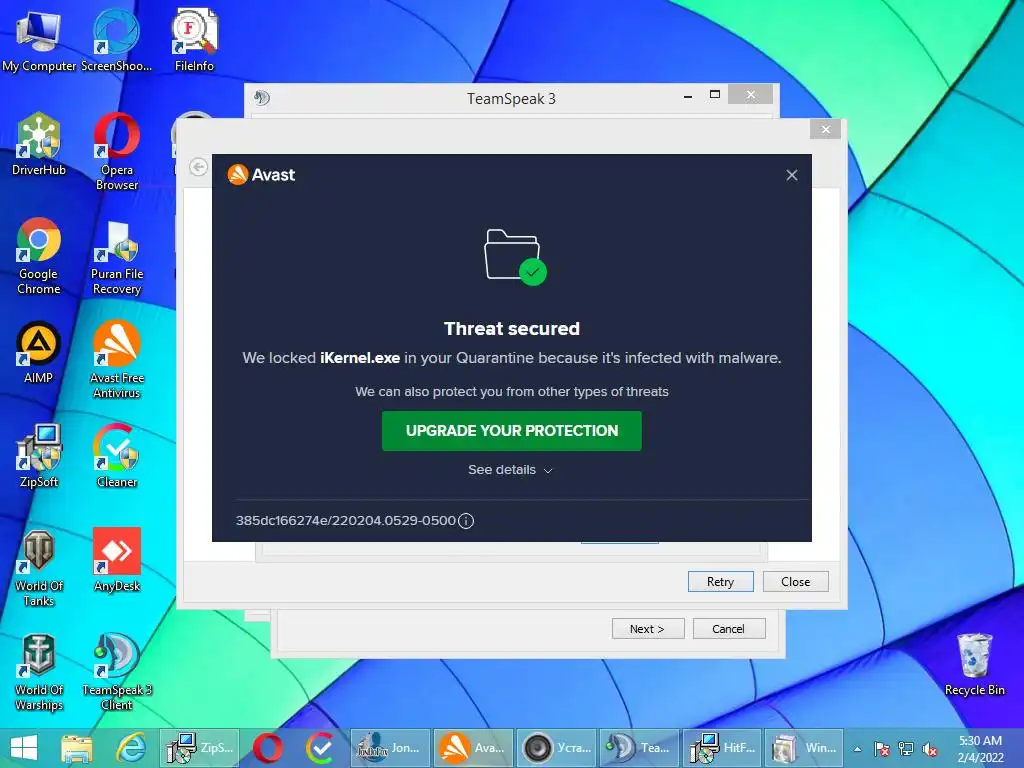Open AIMP desktop shortcut
Screen dimensions: 1024x768
point(39,352)
